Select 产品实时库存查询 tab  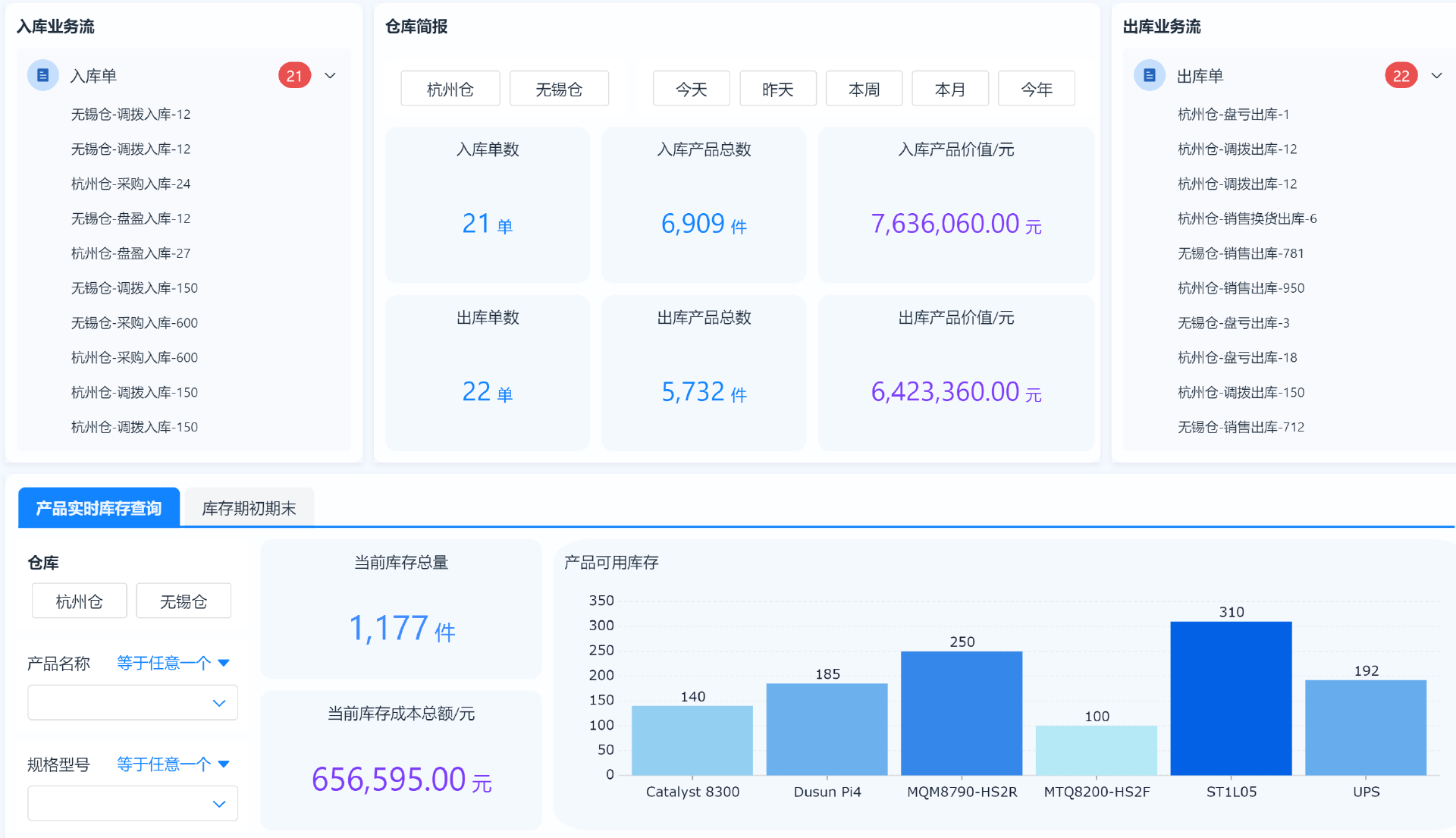[x=99, y=507]
